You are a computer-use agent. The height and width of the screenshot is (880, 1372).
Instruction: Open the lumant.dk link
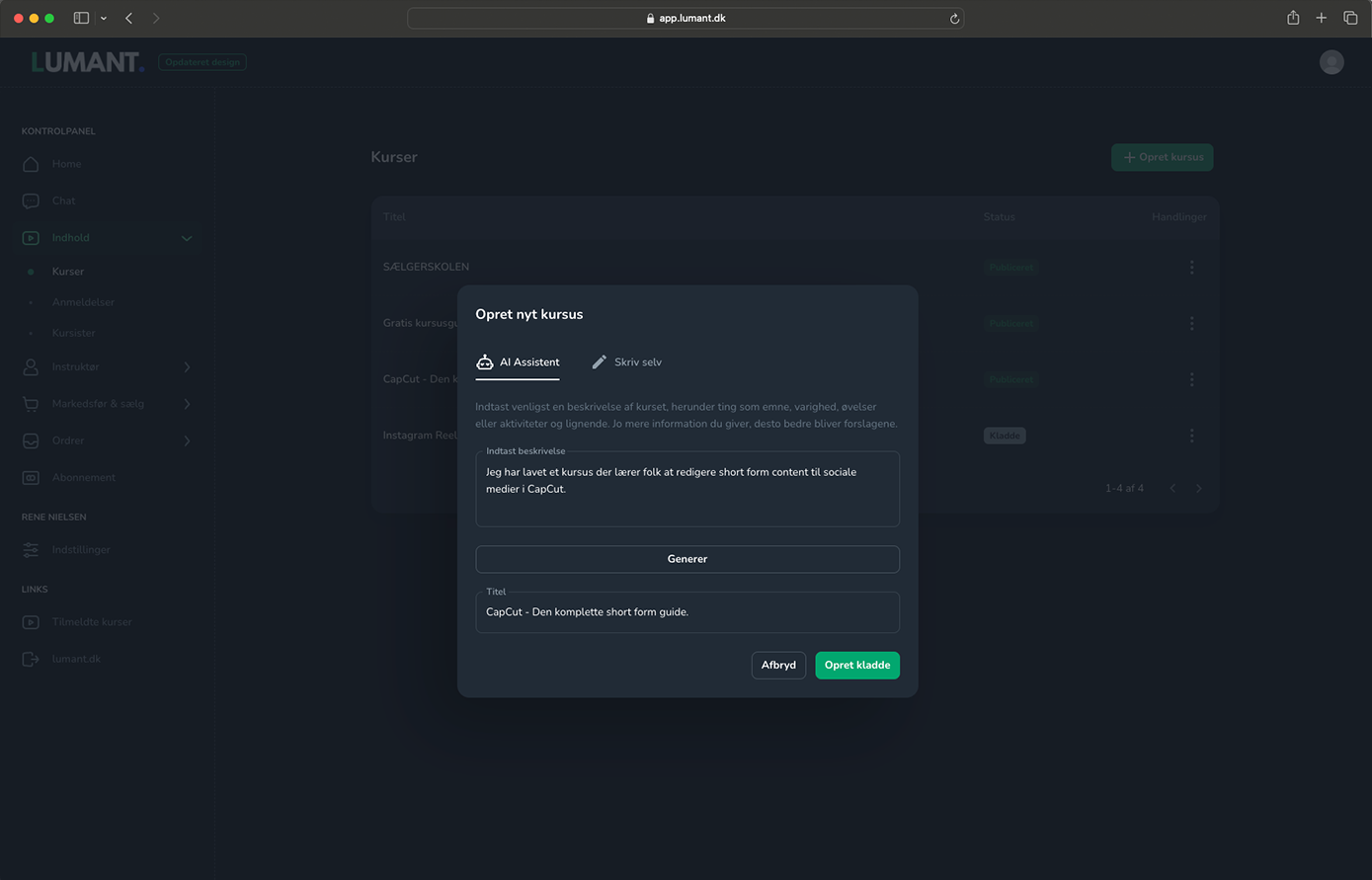76,659
